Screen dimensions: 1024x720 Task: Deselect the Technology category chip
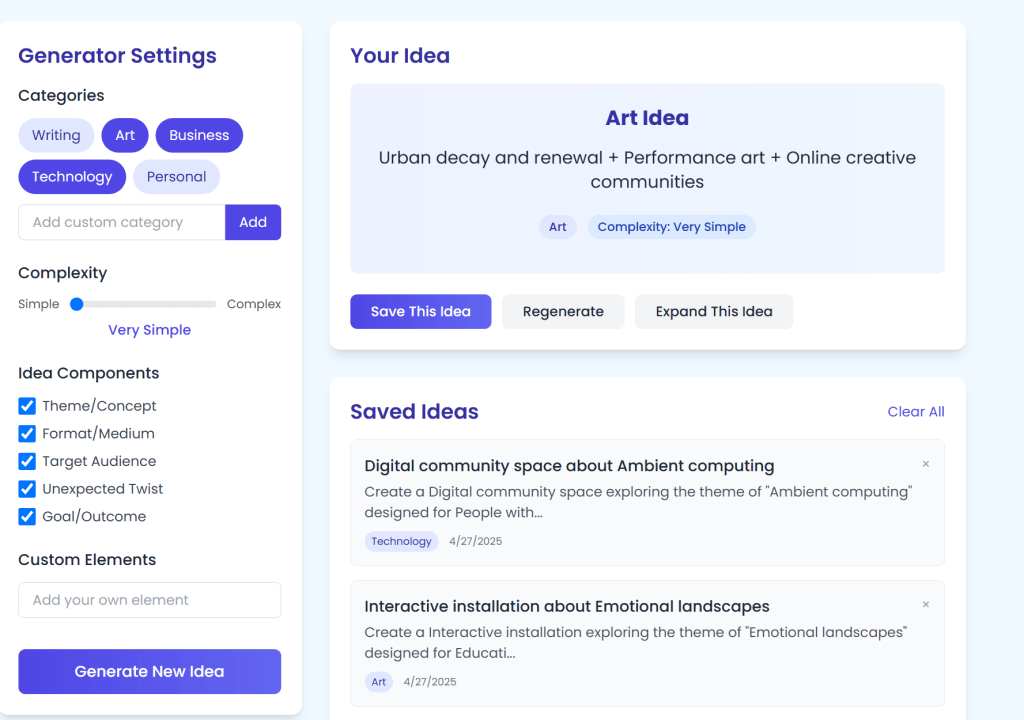click(x=72, y=177)
